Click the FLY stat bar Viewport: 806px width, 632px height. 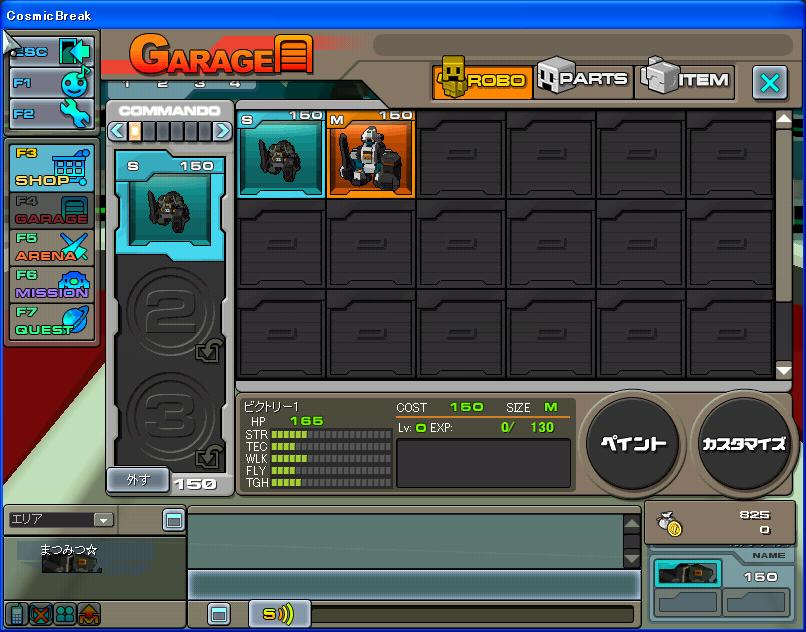[x=332, y=471]
